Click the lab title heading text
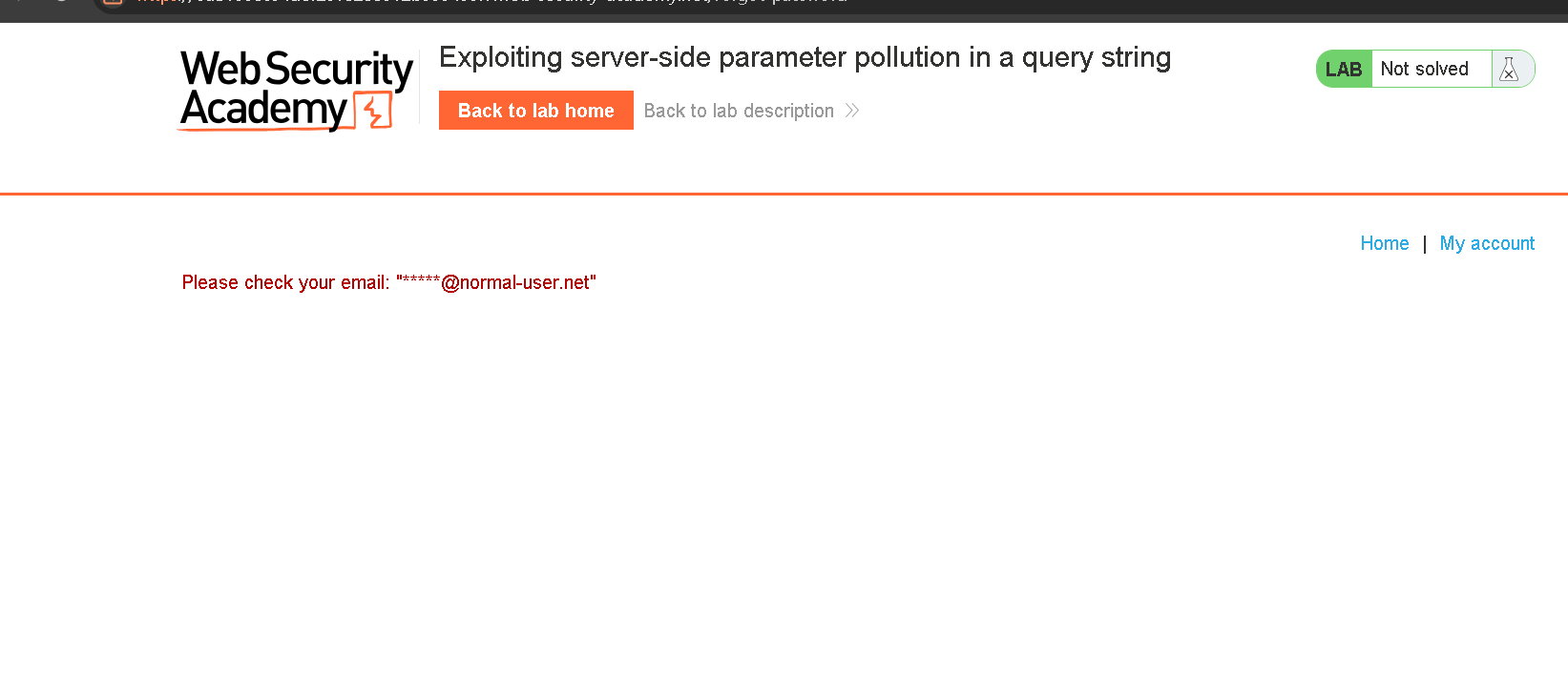This screenshot has width=1568, height=679. [x=805, y=57]
